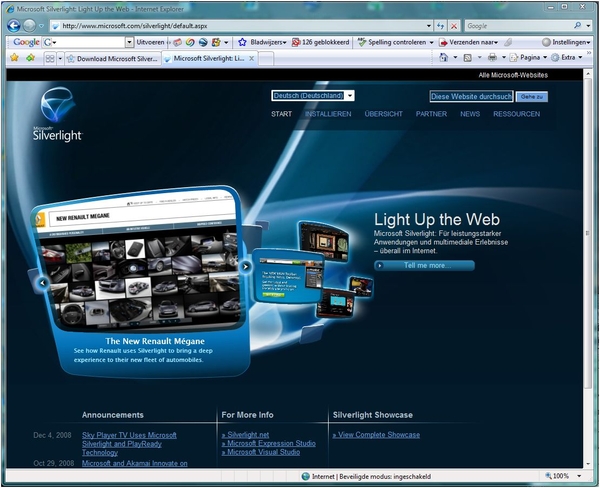Click the Silverlight logo

click(57, 115)
